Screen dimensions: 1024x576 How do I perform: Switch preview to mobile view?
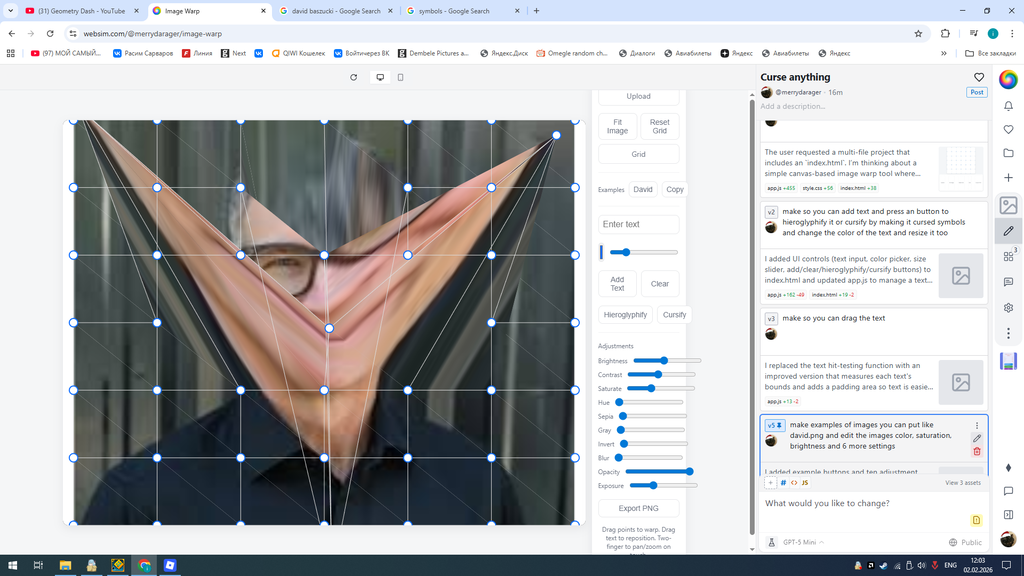(x=401, y=77)
